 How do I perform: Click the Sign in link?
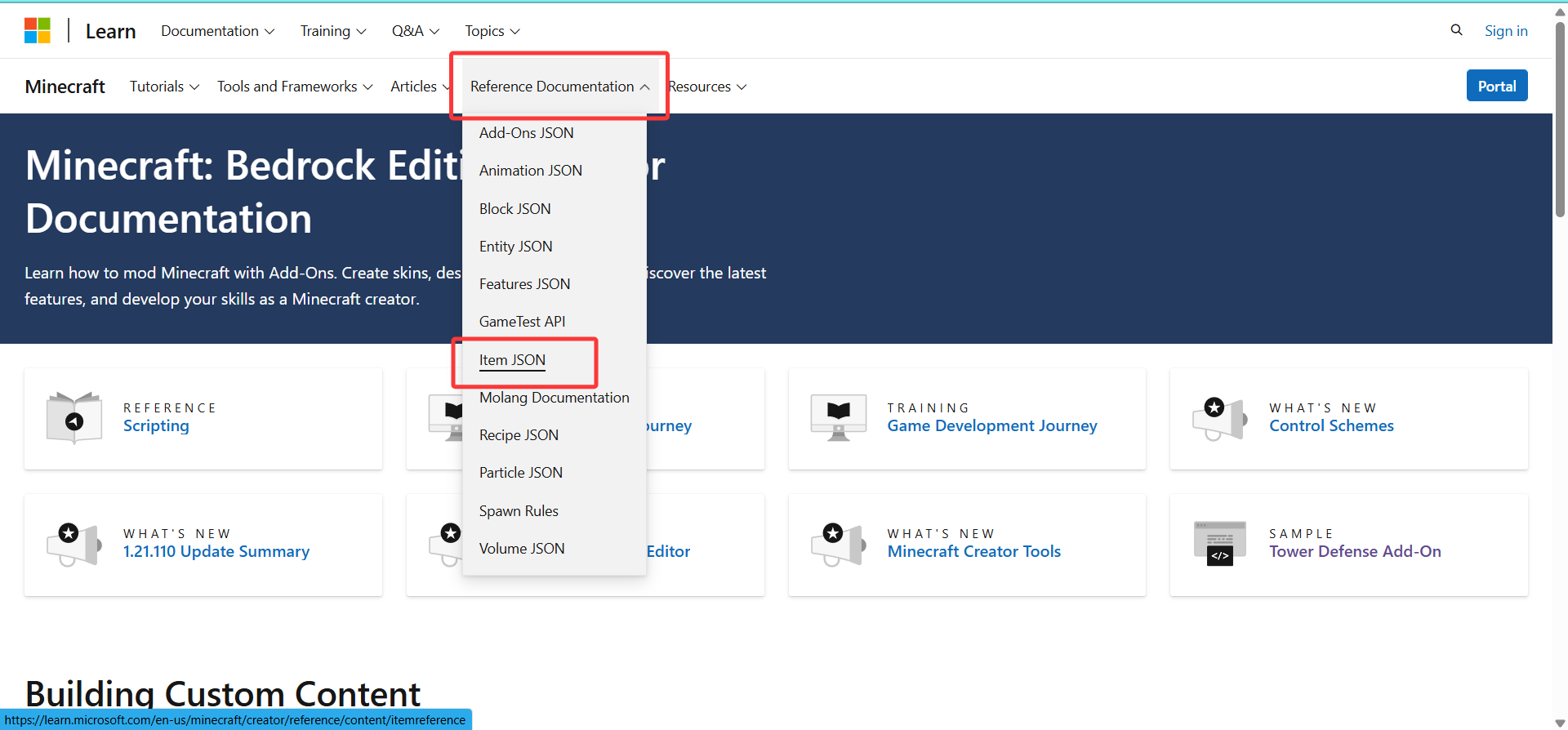pos(1505,31)
